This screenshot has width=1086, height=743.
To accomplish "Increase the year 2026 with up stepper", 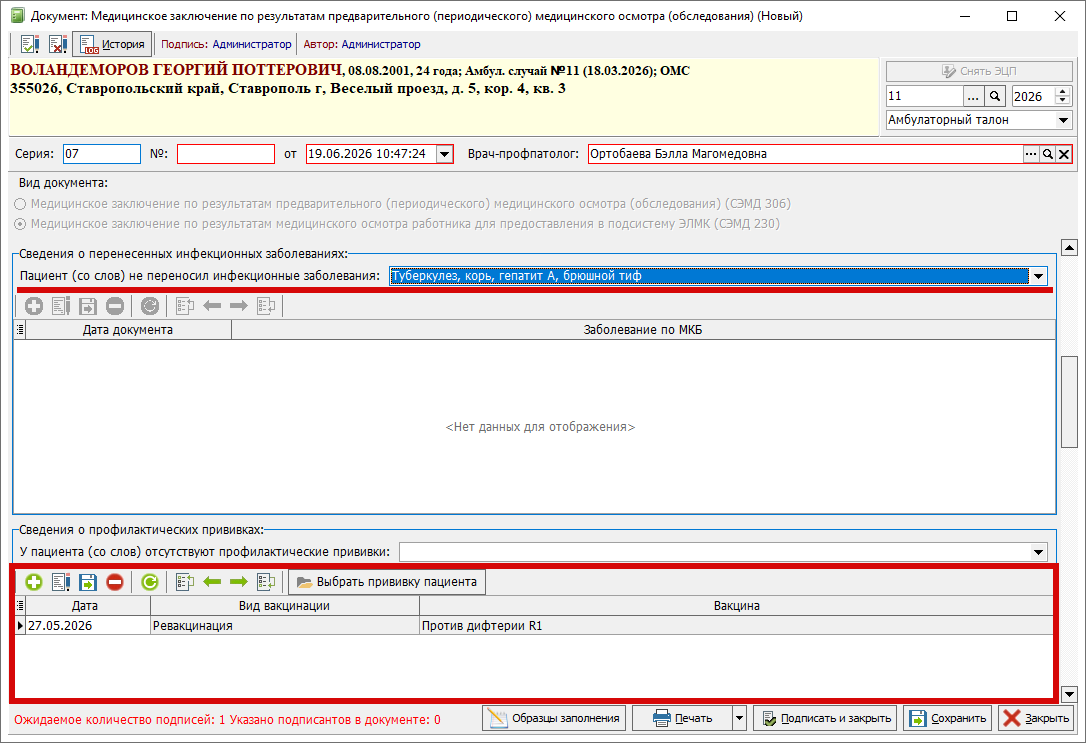I will tap(1063, 91).
